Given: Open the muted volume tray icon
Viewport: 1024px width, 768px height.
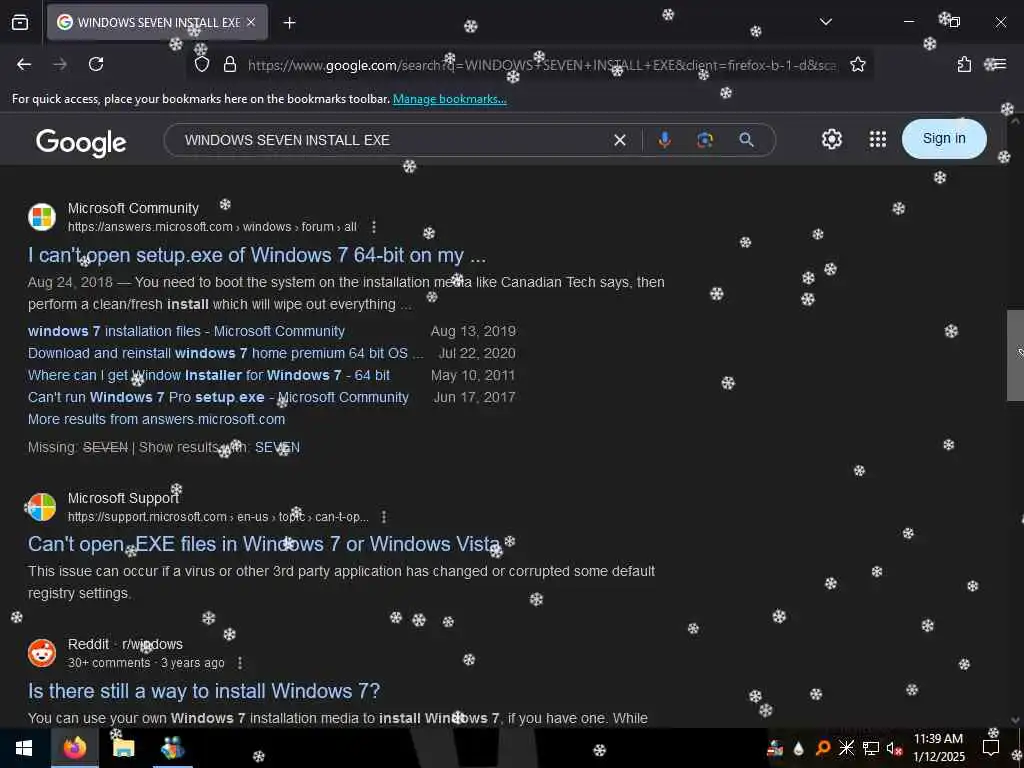Looking at the screenshot, I should tap(893, 748).
